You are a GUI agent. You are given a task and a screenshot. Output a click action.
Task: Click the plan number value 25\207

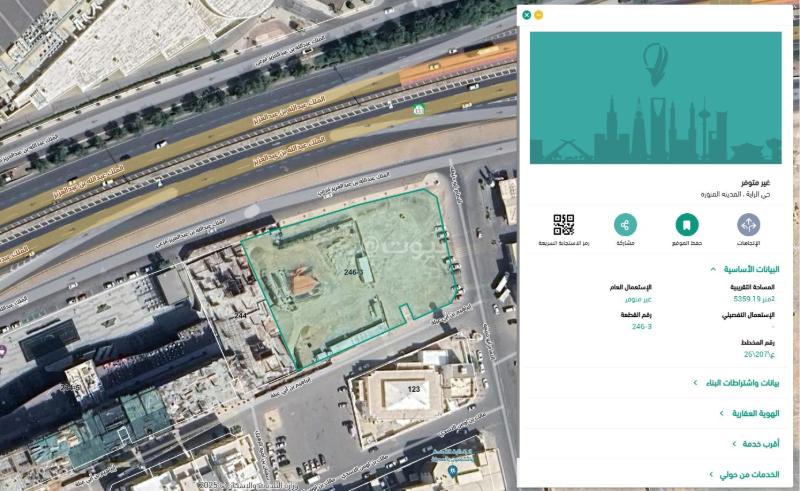click(x=763, y=355)
